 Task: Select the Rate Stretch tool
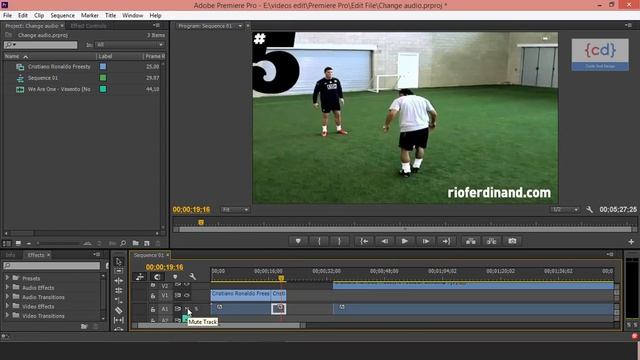118,300
